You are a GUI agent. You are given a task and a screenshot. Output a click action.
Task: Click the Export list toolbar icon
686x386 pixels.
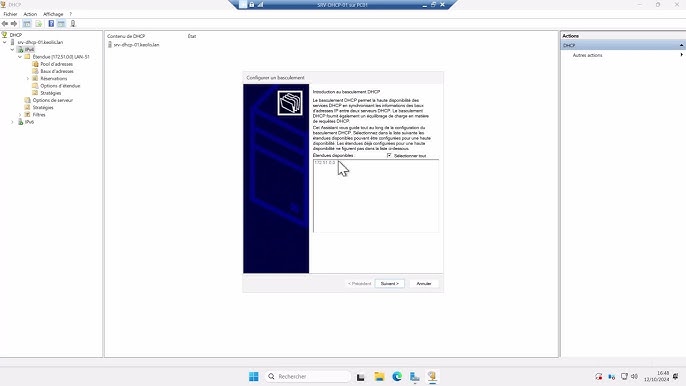(x=38, y=24)
